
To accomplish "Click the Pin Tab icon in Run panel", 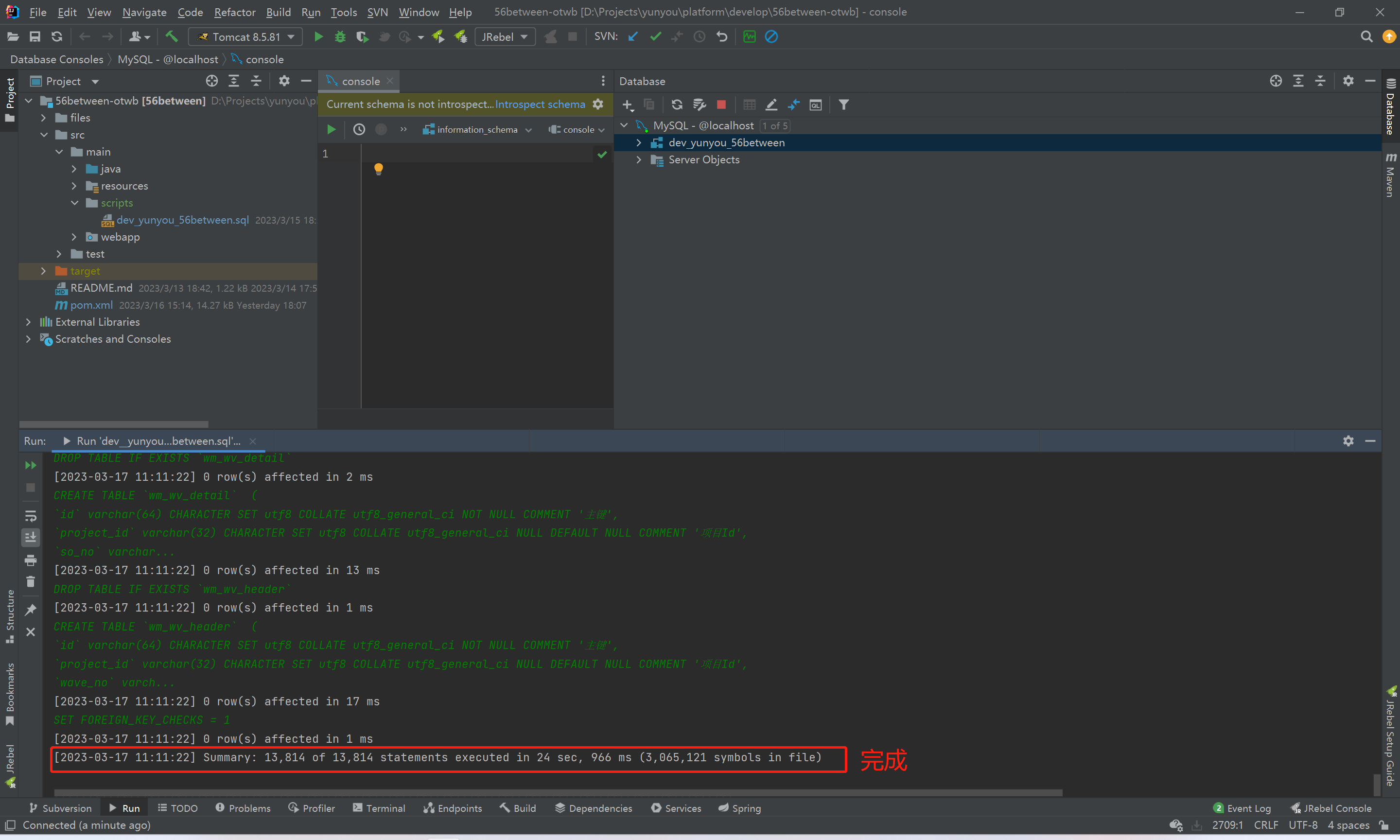I will pyautogui.click(x=31, y=610).
